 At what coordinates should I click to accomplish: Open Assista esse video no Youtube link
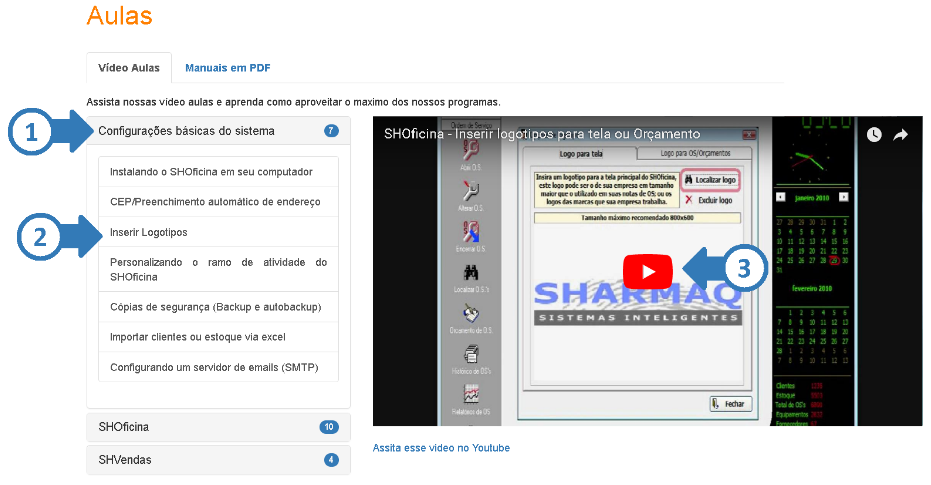point(441,448)
